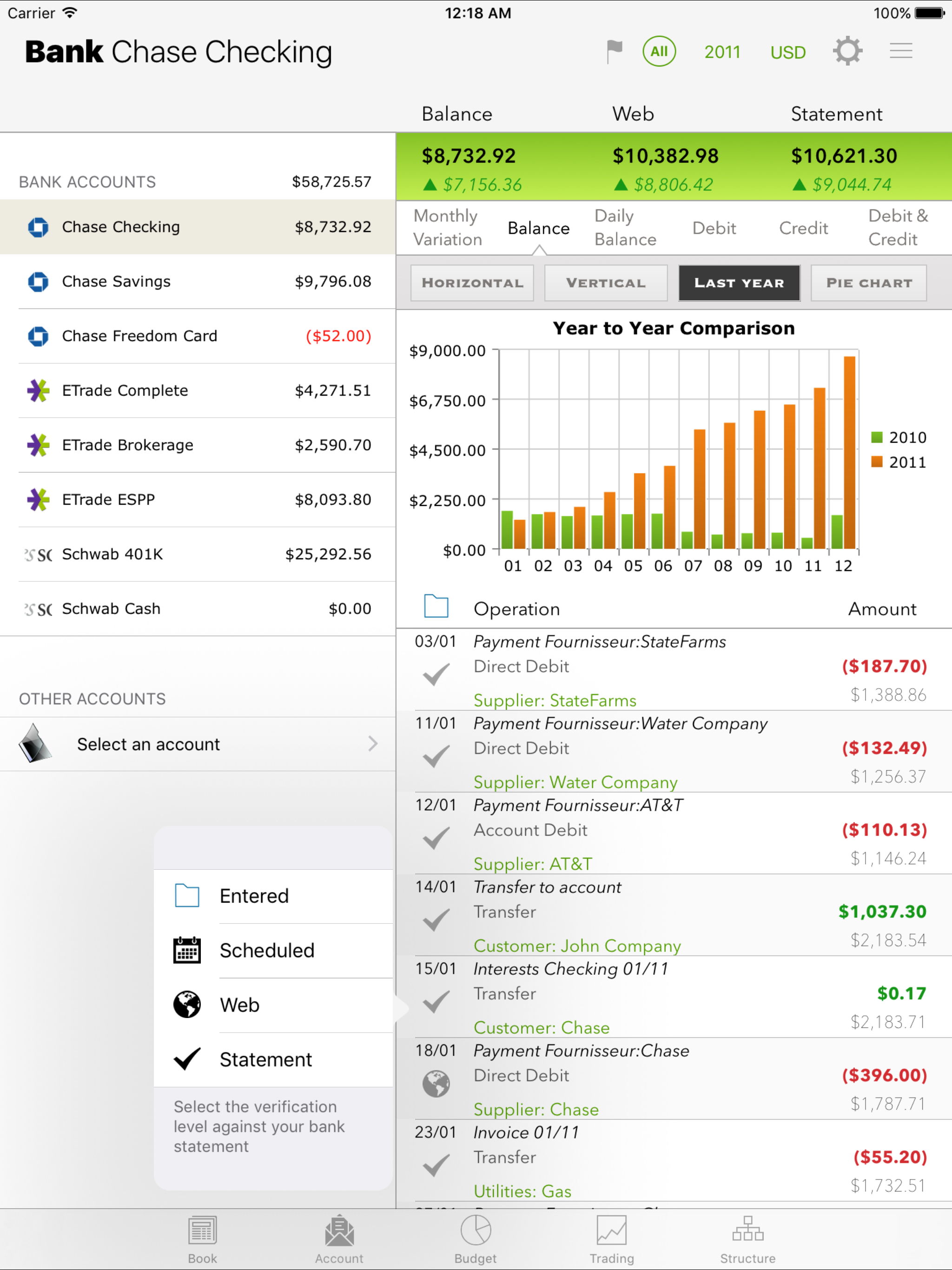Toggle the green All filter circle
Image resolution: width=952 pixels, height=1270 pixels.
point(659,52)
